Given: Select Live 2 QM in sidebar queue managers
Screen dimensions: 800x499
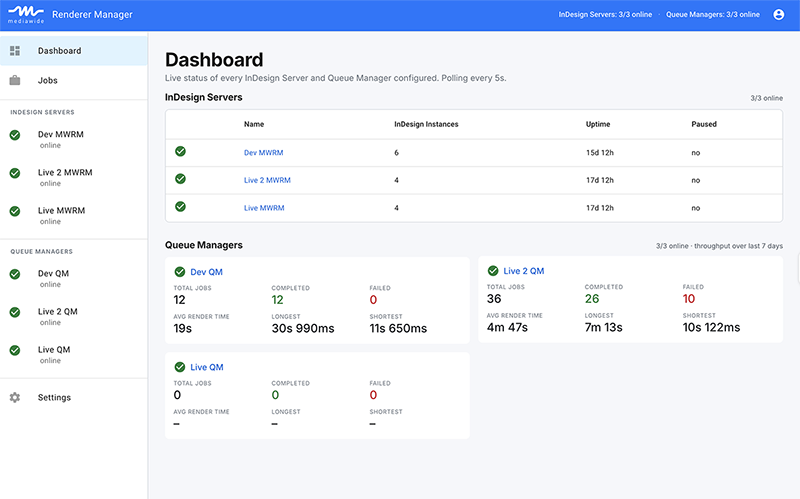Looking at the screenshot, I should click(x=73, y=316).
